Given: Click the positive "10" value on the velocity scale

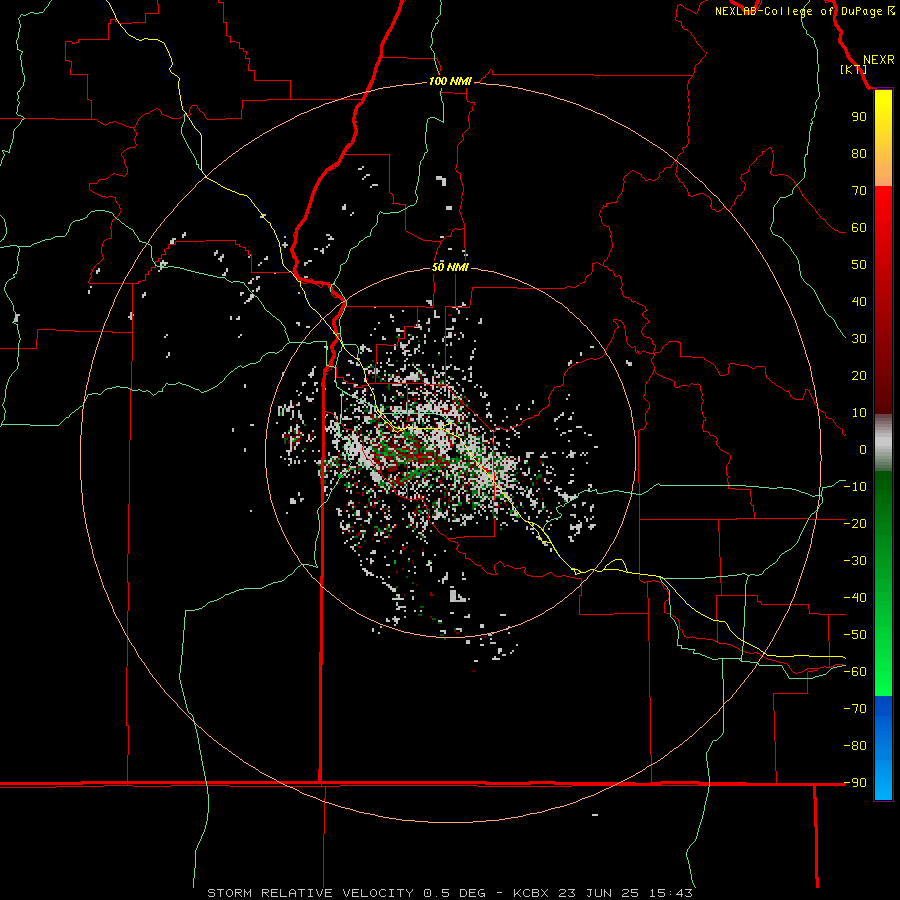Looking at the screenshot, I should click(859, 413).
